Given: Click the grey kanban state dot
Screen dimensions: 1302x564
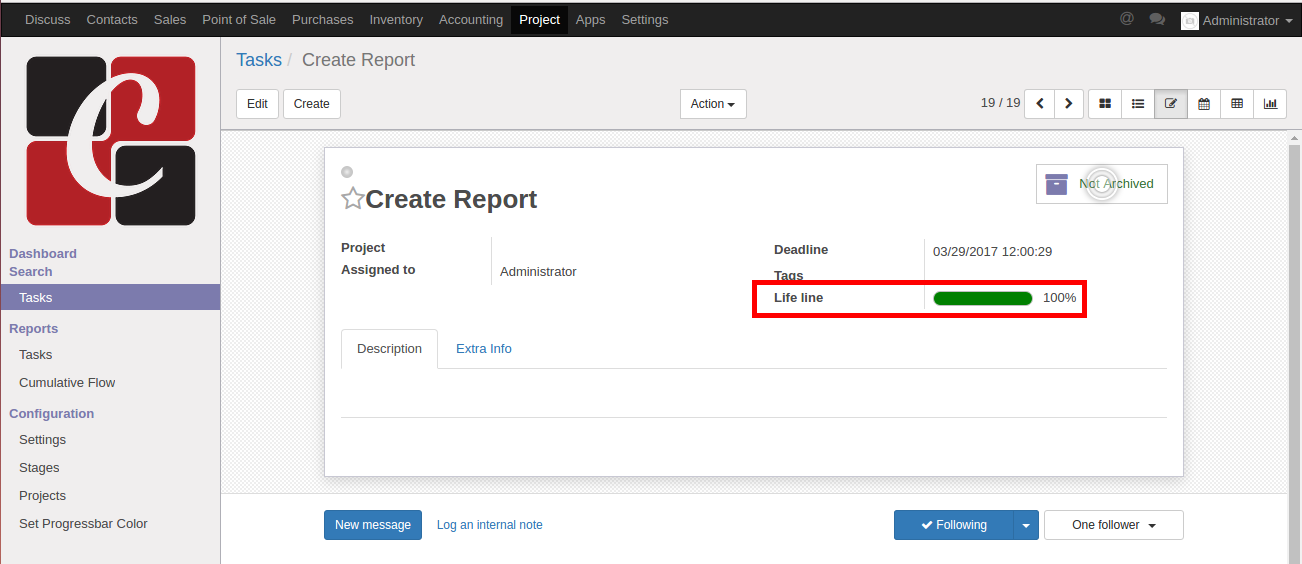Looking at the screenshot, I should pos(347,172).
